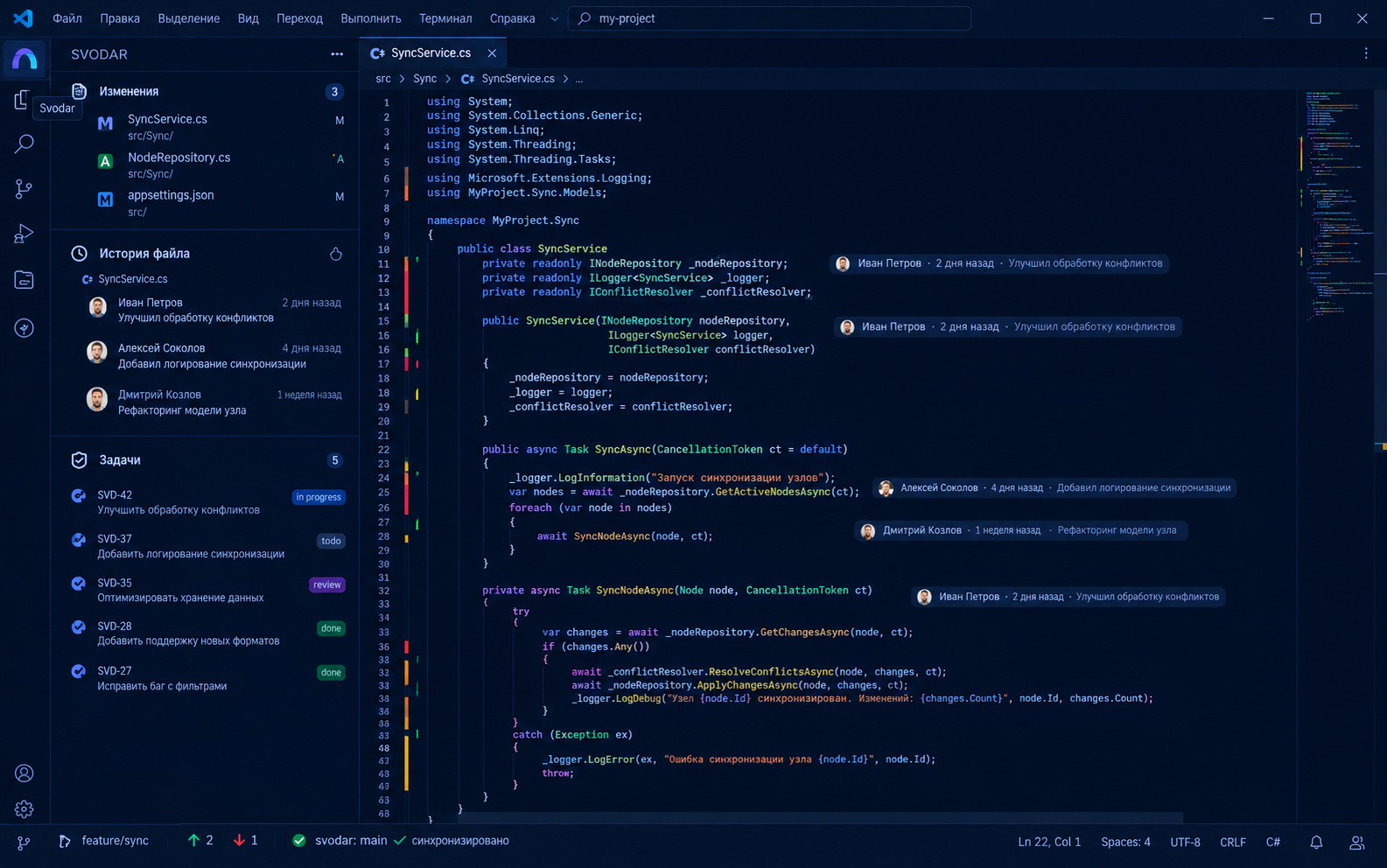Open NodeRepository.cs in the changes list
1387x868 pixels.
[207, 164]
